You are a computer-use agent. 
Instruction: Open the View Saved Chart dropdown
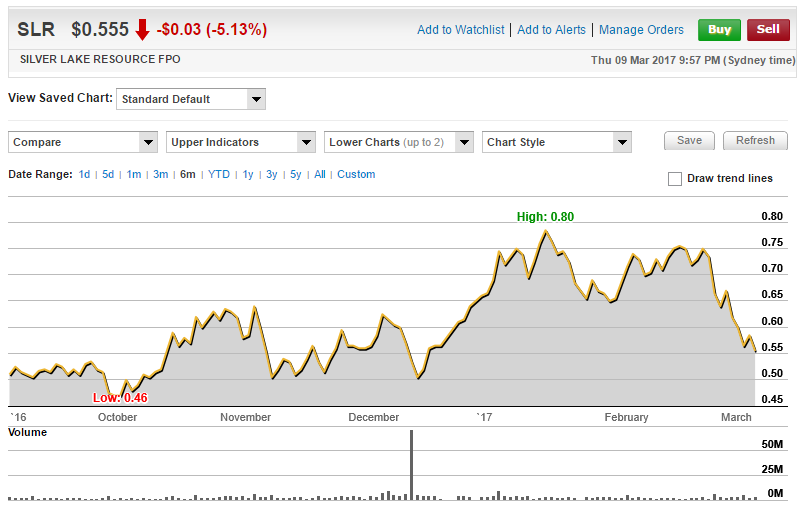(190, 99)
